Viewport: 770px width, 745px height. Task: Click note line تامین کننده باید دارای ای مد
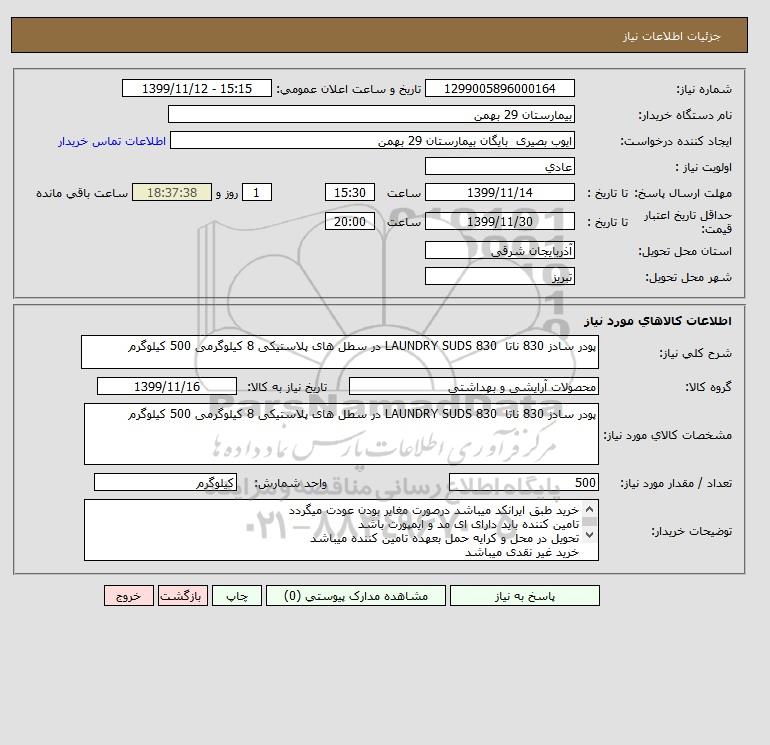468,524
